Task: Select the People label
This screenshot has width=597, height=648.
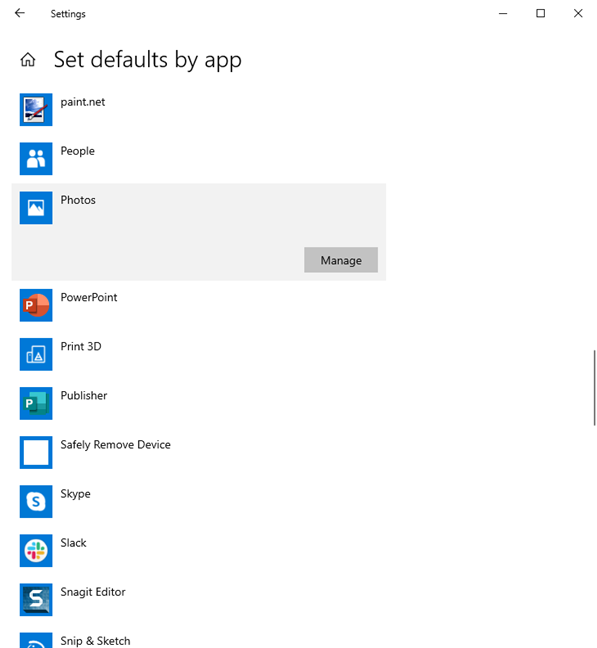Action: (x=77, y=151)
